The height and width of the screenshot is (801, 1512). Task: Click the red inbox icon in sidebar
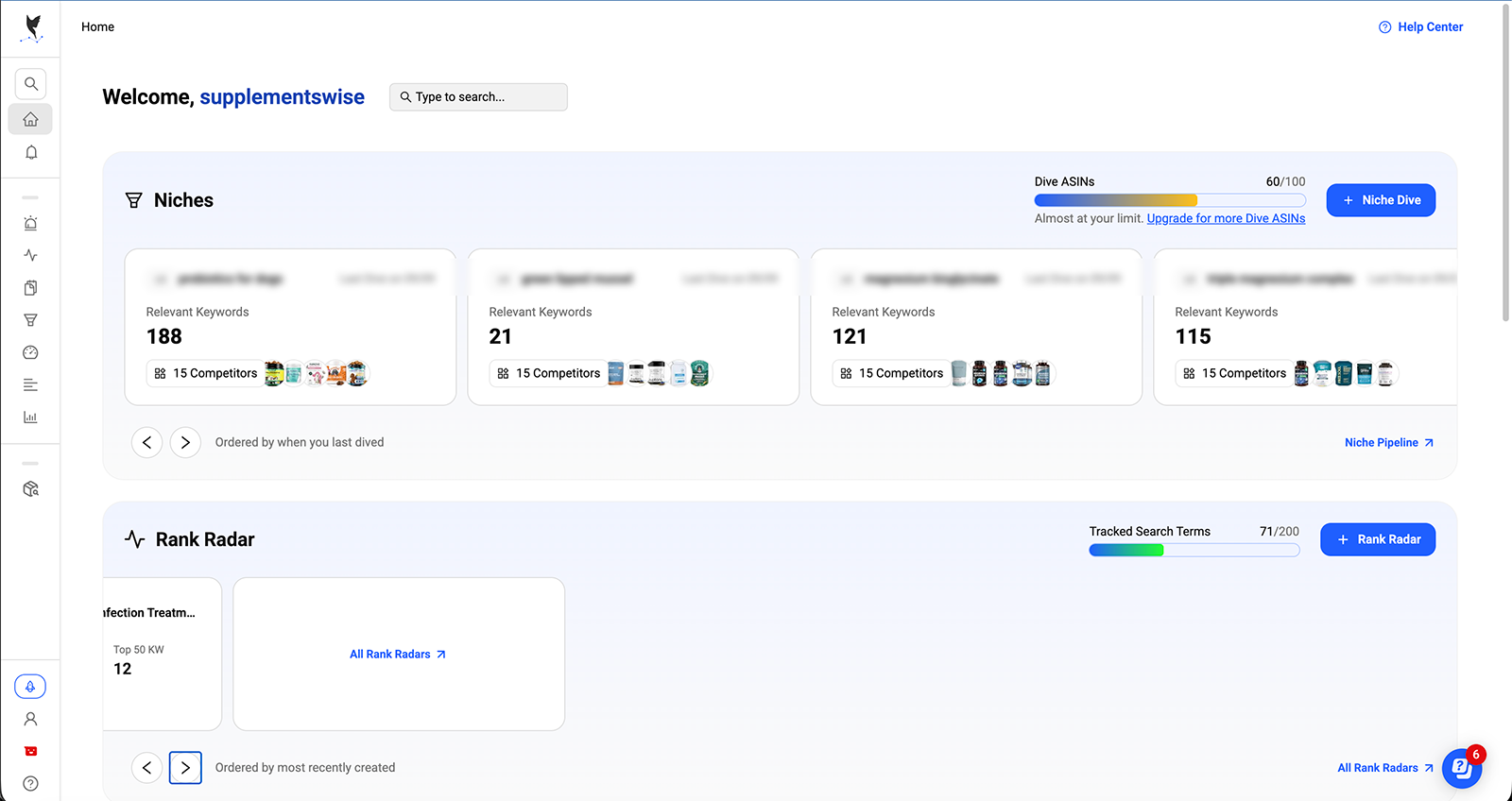pyautogui.click(x=30, y=751)
